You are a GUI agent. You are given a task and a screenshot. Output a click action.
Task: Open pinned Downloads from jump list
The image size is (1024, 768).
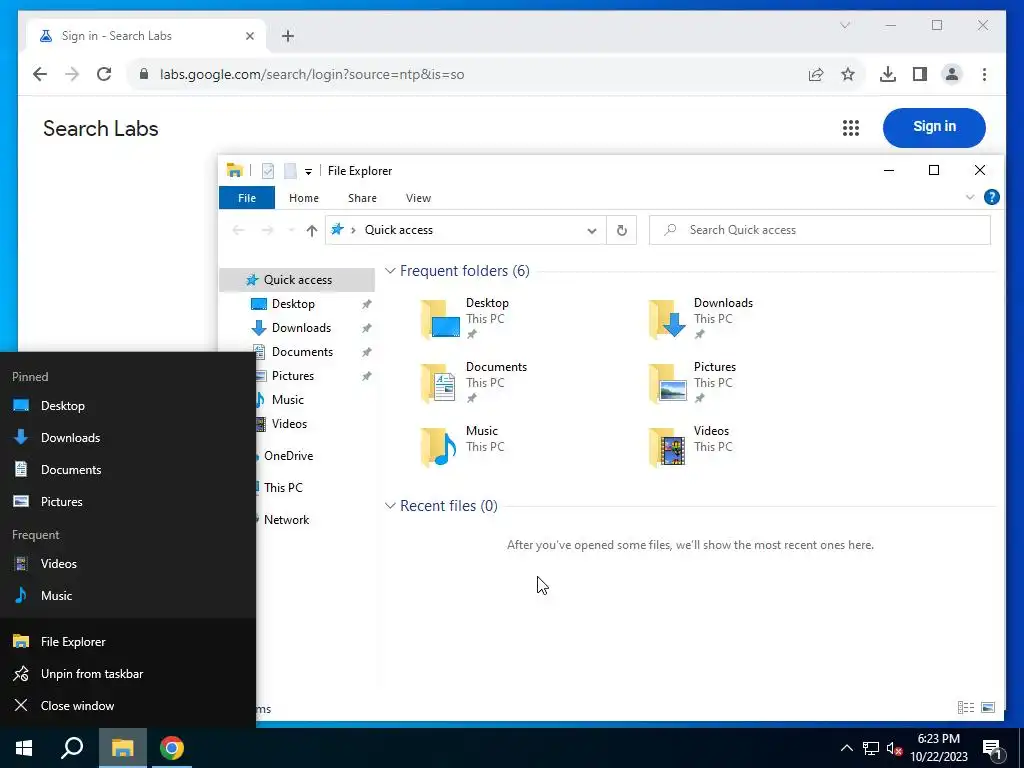[128, 438]
